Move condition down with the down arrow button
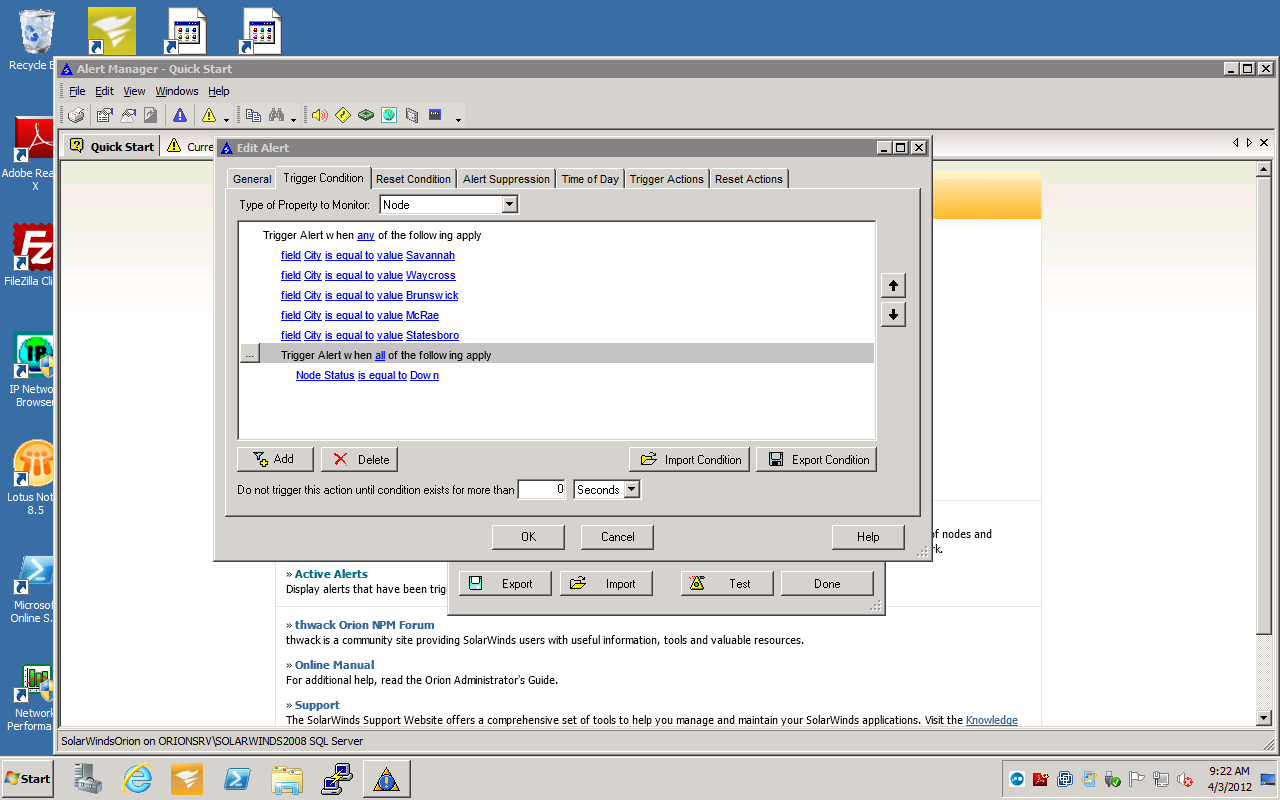Image resolution: width=1280 pixels, height=800 pixels. coord(893,314)
